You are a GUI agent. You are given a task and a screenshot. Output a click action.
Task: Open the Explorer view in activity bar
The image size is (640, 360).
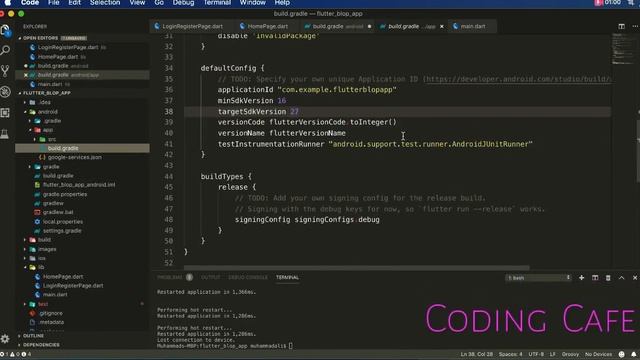point(5,31)
